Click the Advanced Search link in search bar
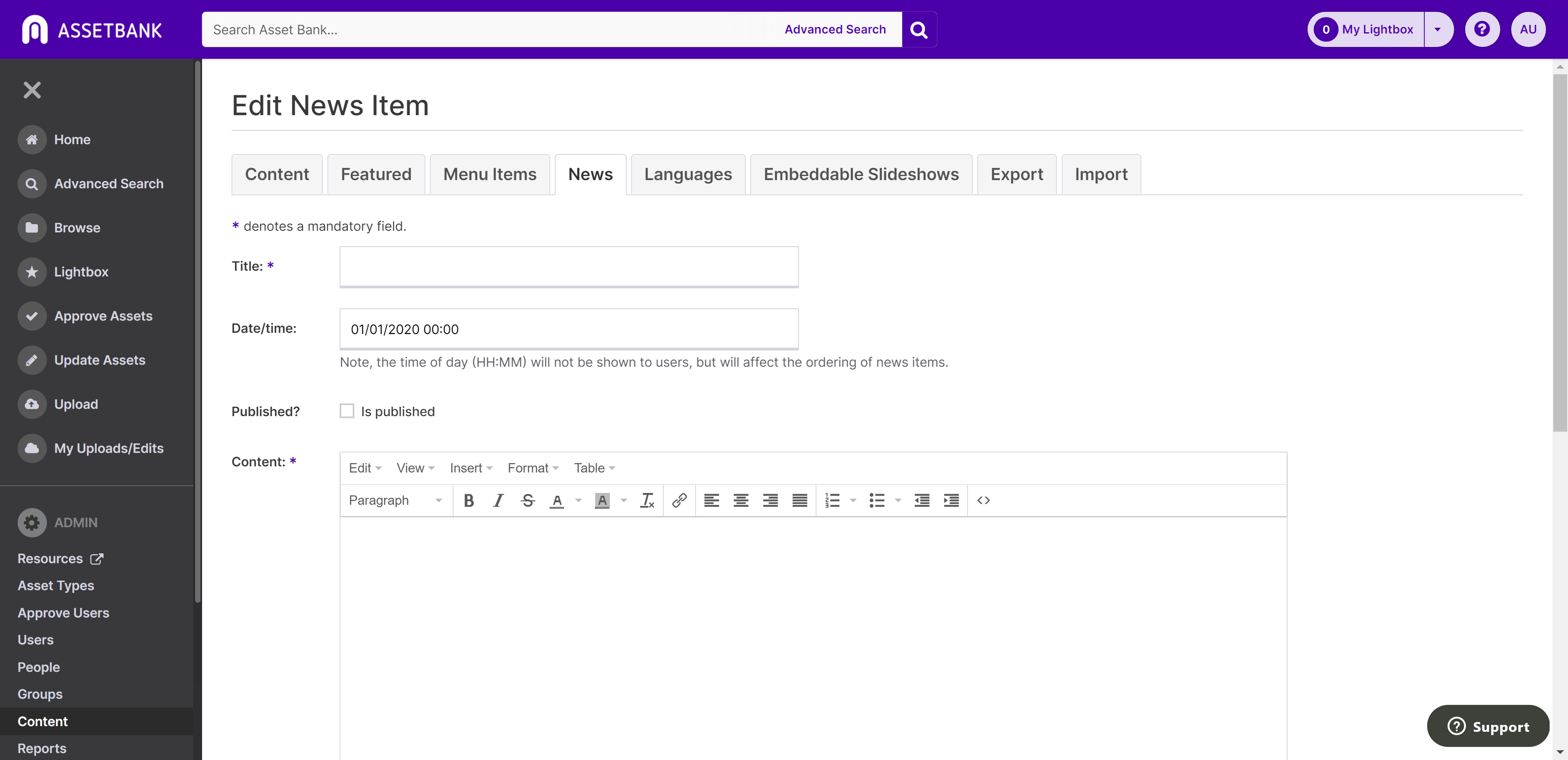 pyautogui.click(x=835, y=29)
